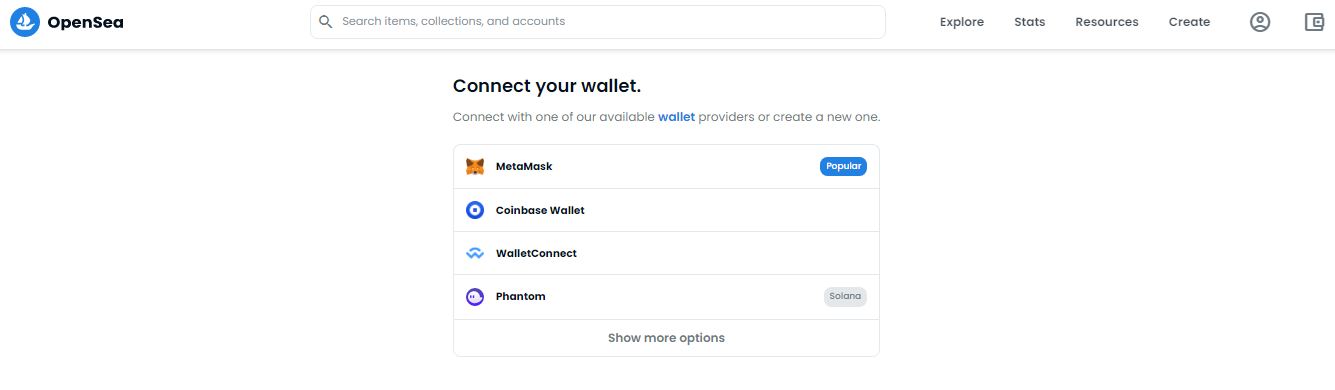The width and height of the screenshot is (1335, 390).
Task: Click the Solana badge on Phantom
Action: tap(845, 297)
